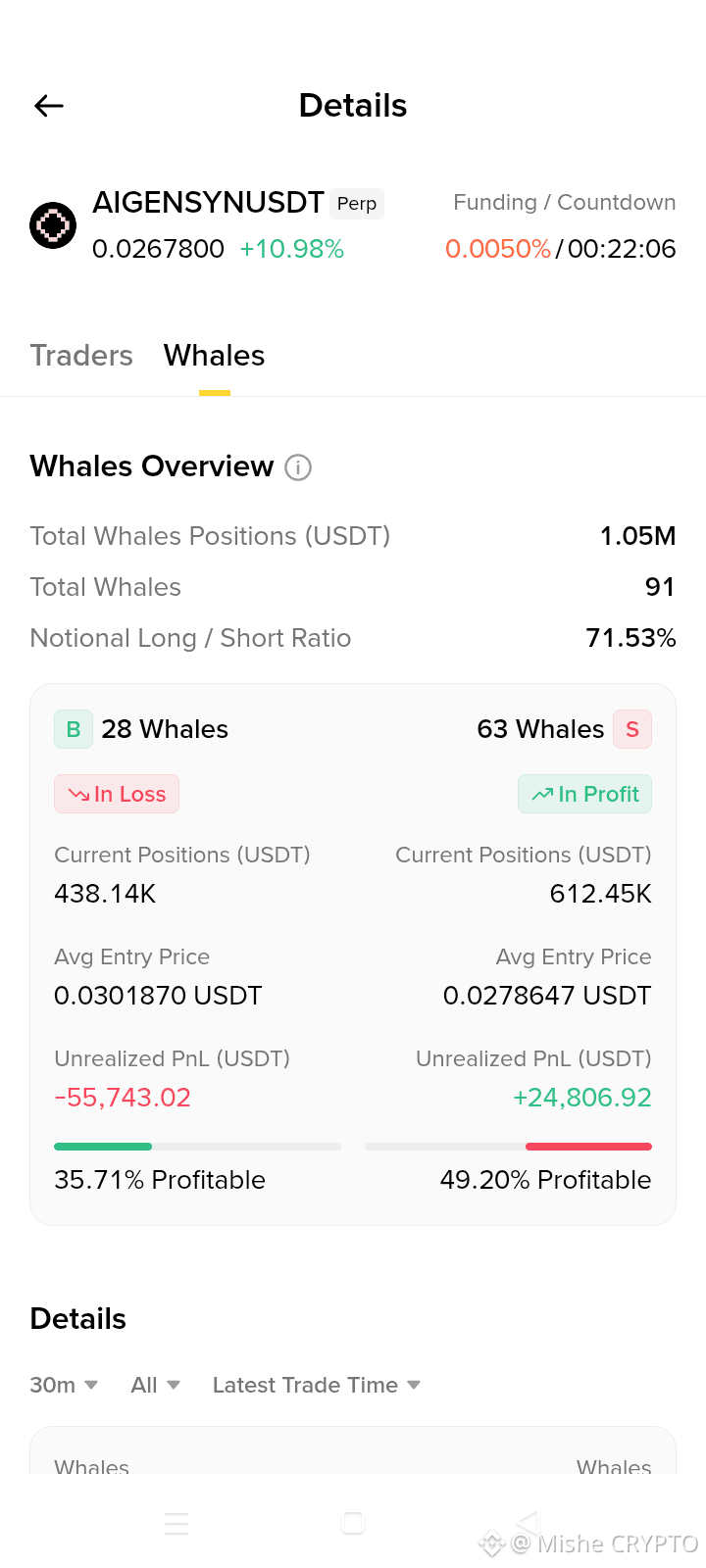The width and height of the screenshot is (706, 1568).
Task: Open the All filter dropdown
Action: tap(156, 1385)
